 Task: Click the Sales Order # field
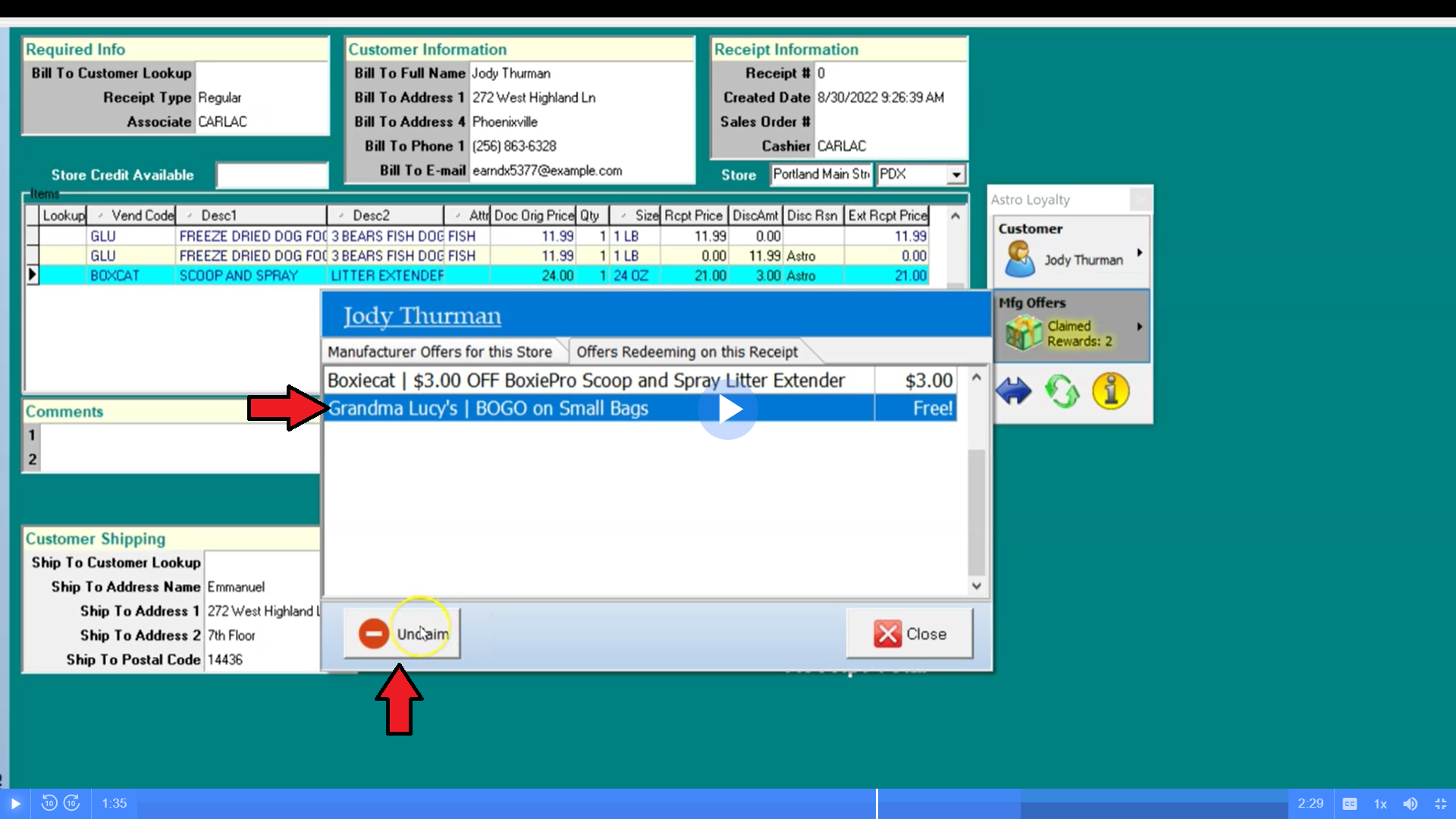tap(890, 122)
